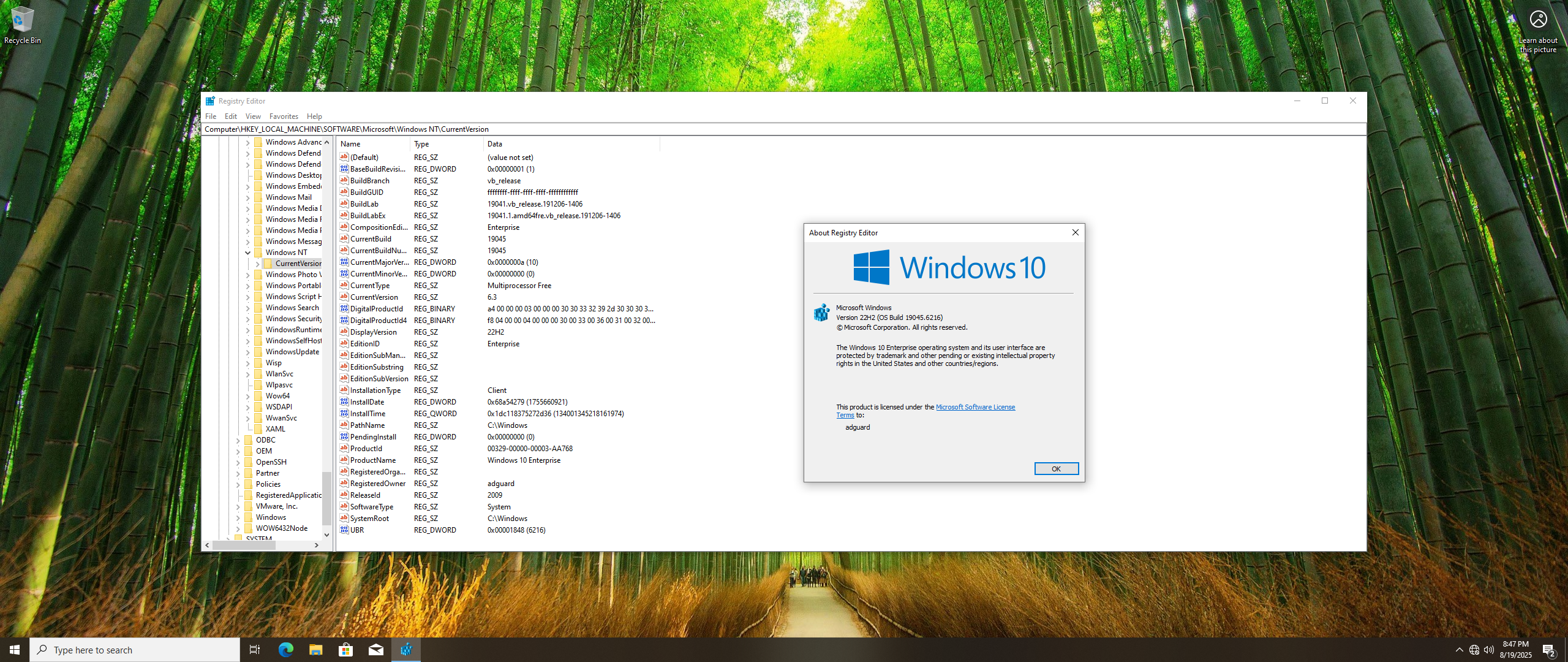Expand the WindowsUpdate tree node

(x=247, y=352)
